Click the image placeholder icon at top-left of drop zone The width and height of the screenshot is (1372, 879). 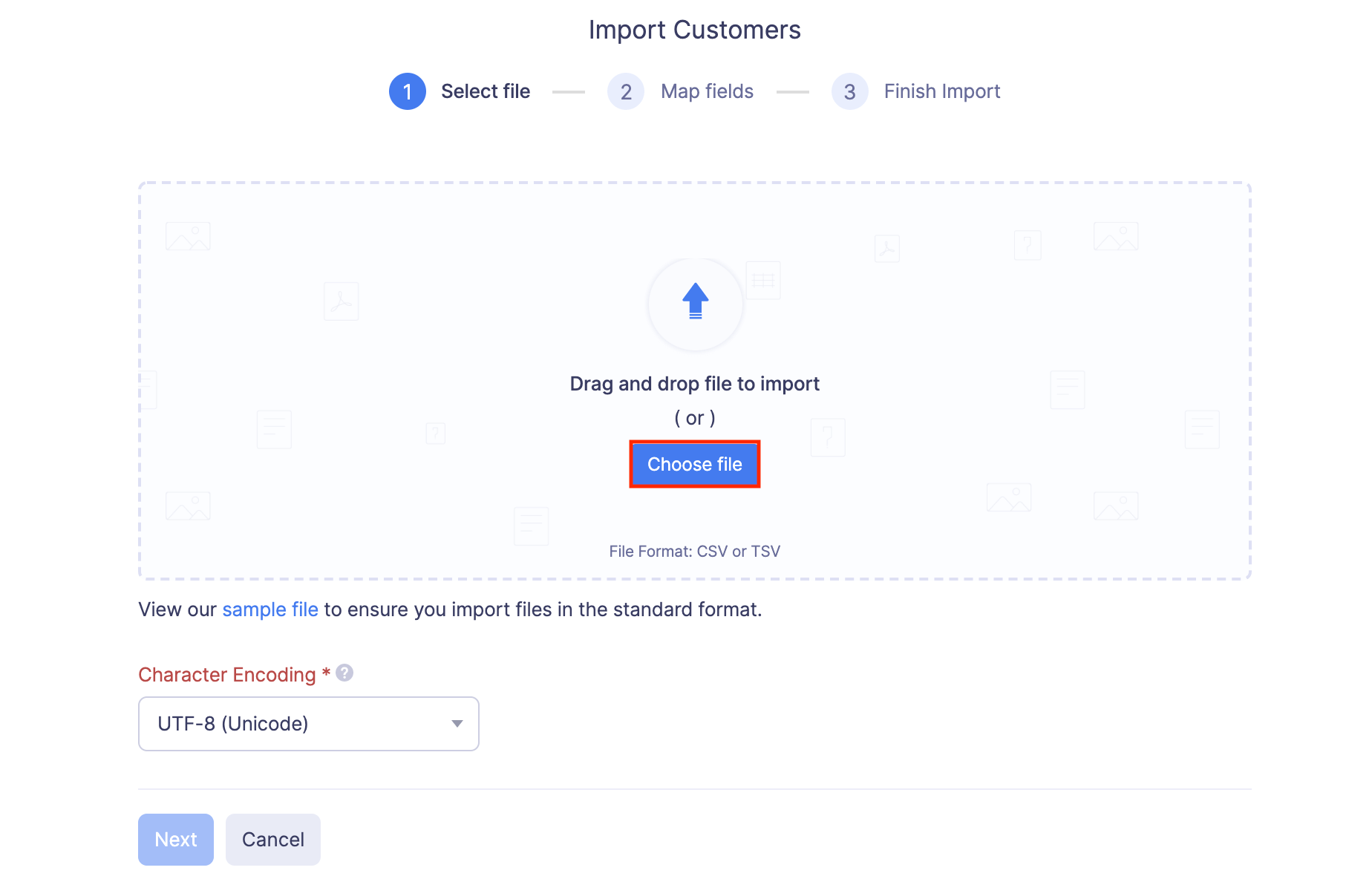188,235
